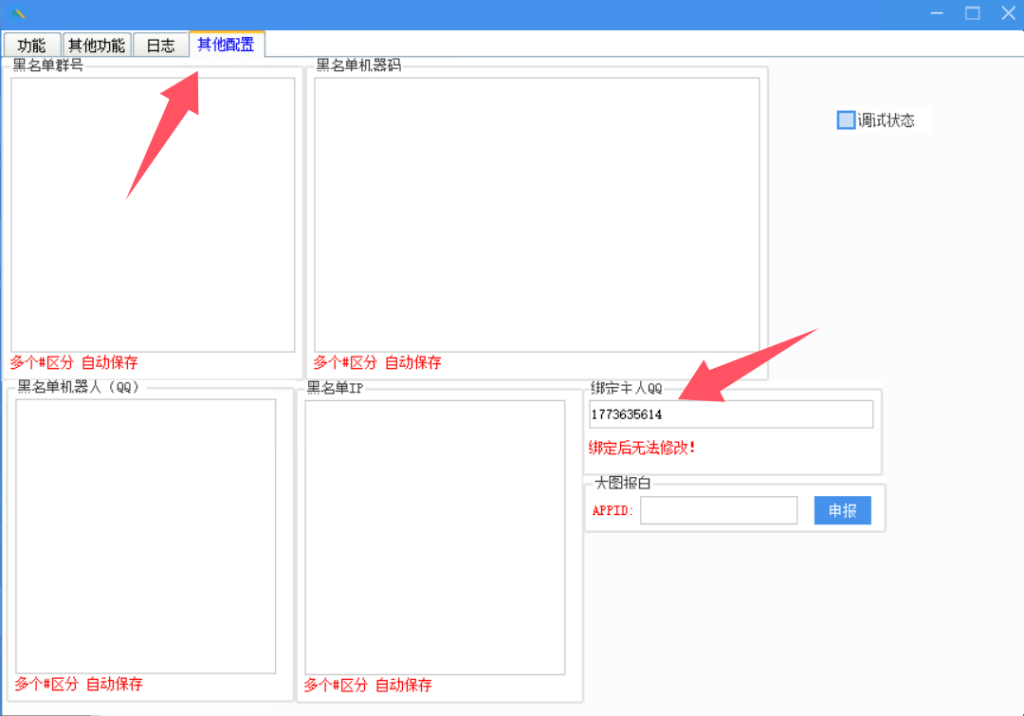
Task: Click inside the 黑名单IP text area
Action: (434, 536)
